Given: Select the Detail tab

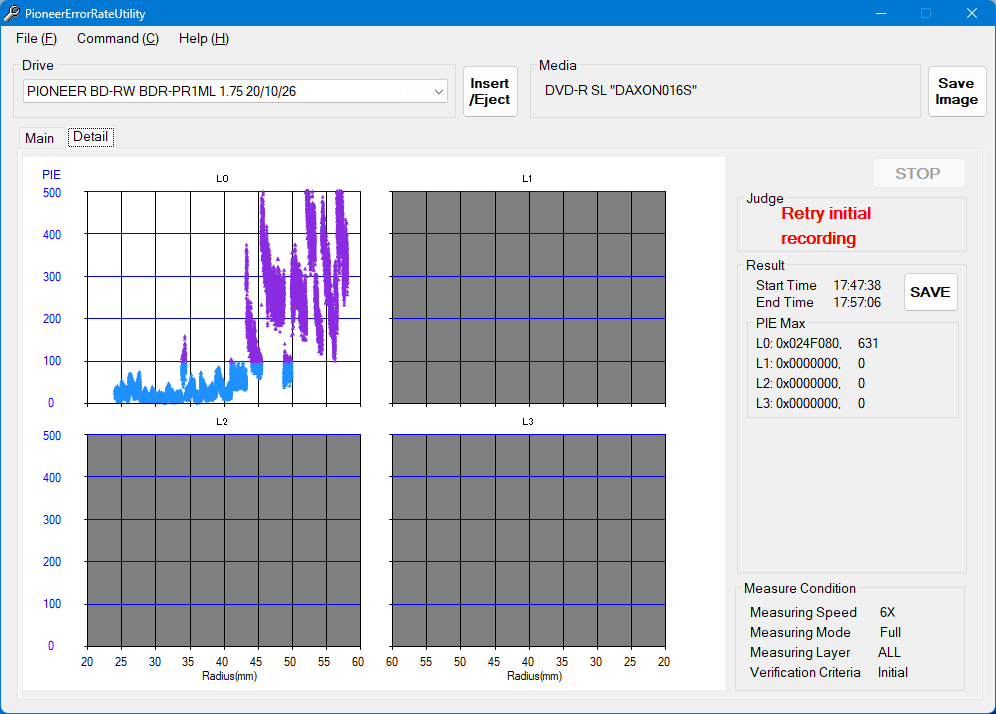Looking at the screenshot, I should click(91, 137).
